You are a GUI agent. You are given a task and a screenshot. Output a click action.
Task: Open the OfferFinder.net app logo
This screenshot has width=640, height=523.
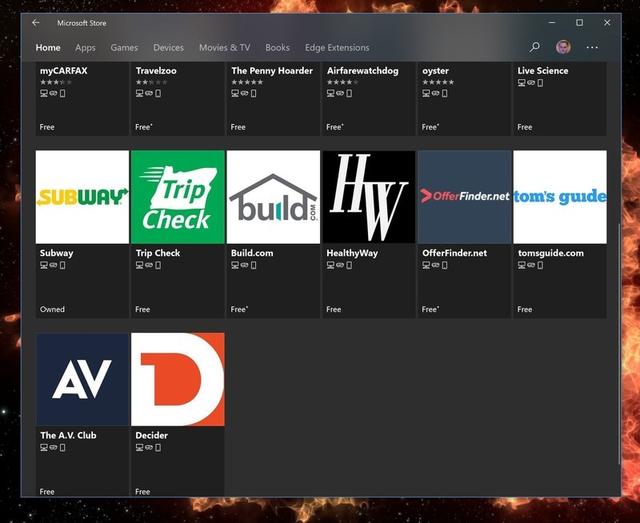[x=464, y=197]
